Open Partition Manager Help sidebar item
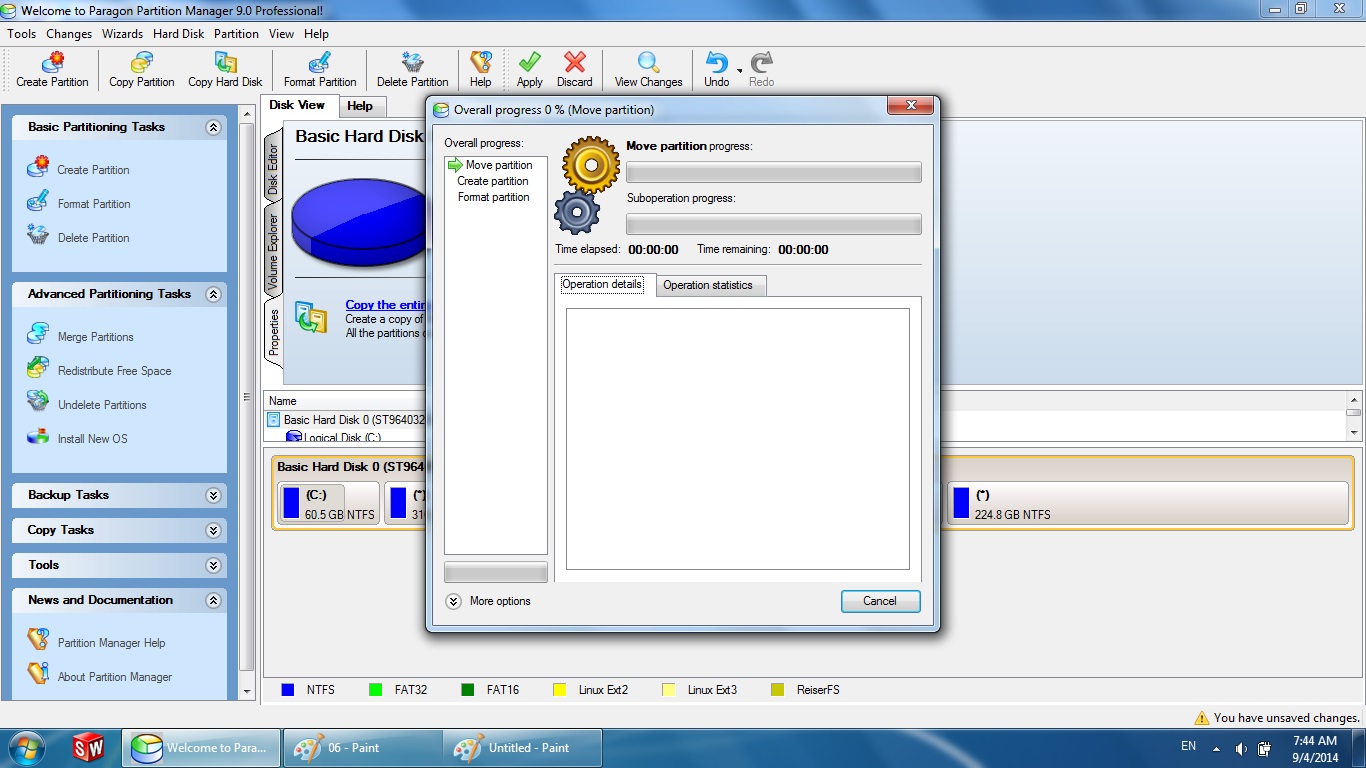The width and height of the screenshot is (1366, 768). [x=111, y=643]
